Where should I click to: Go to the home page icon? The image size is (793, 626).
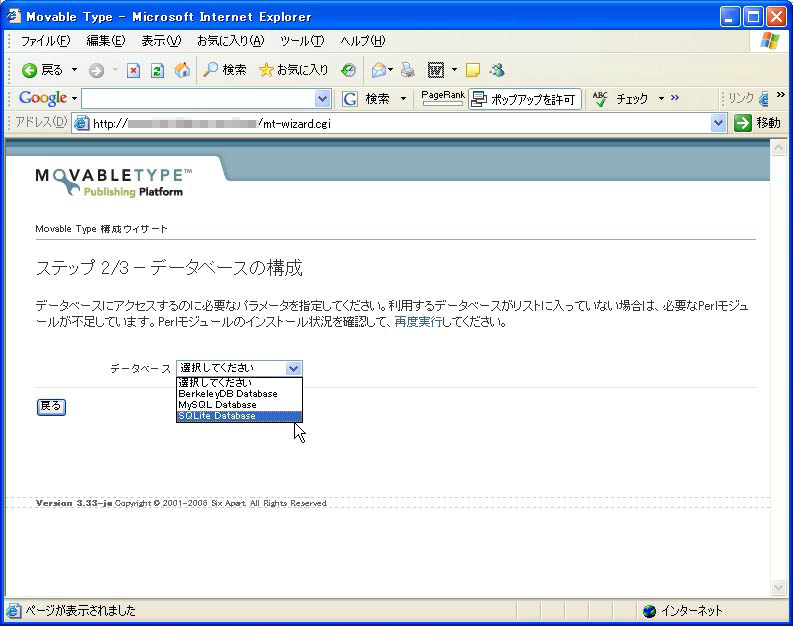182,70
